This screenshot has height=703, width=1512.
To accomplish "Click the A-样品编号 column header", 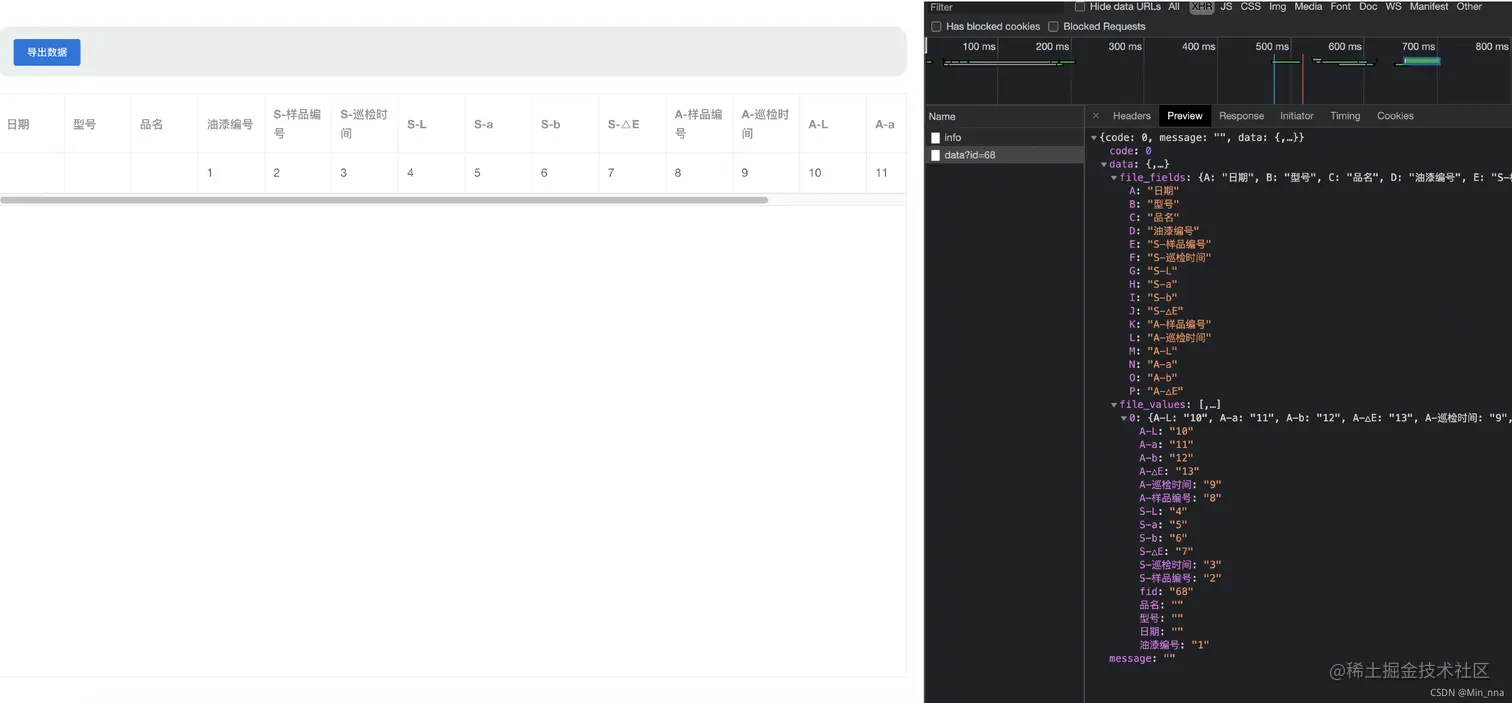I will 699,124.
